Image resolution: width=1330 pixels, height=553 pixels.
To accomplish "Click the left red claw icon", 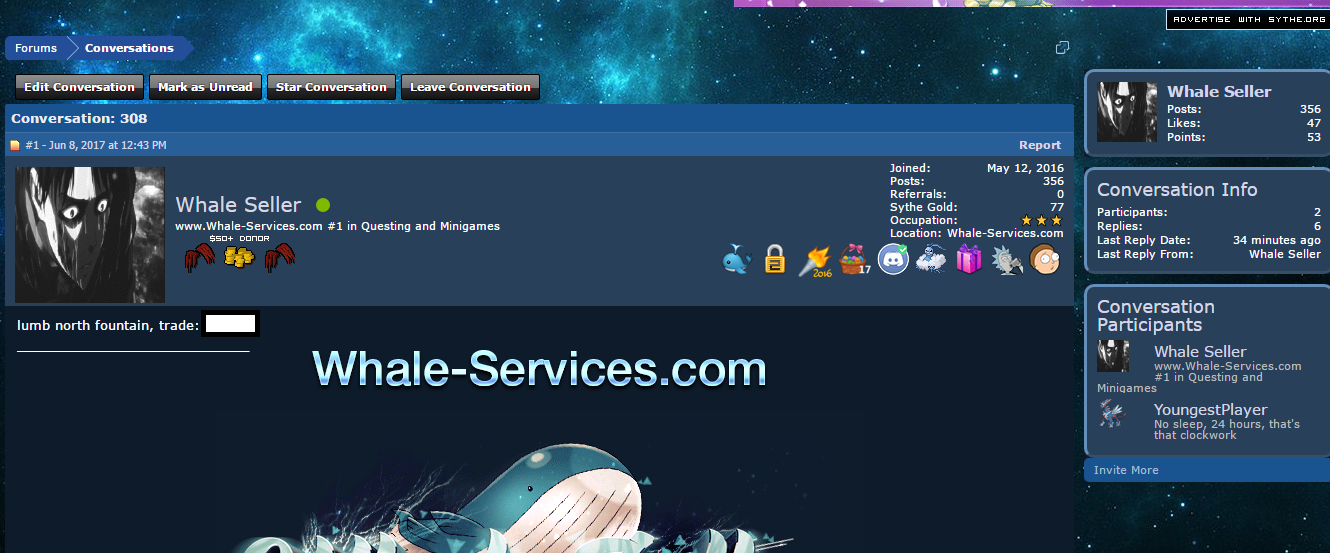I will tap(200, 258).
